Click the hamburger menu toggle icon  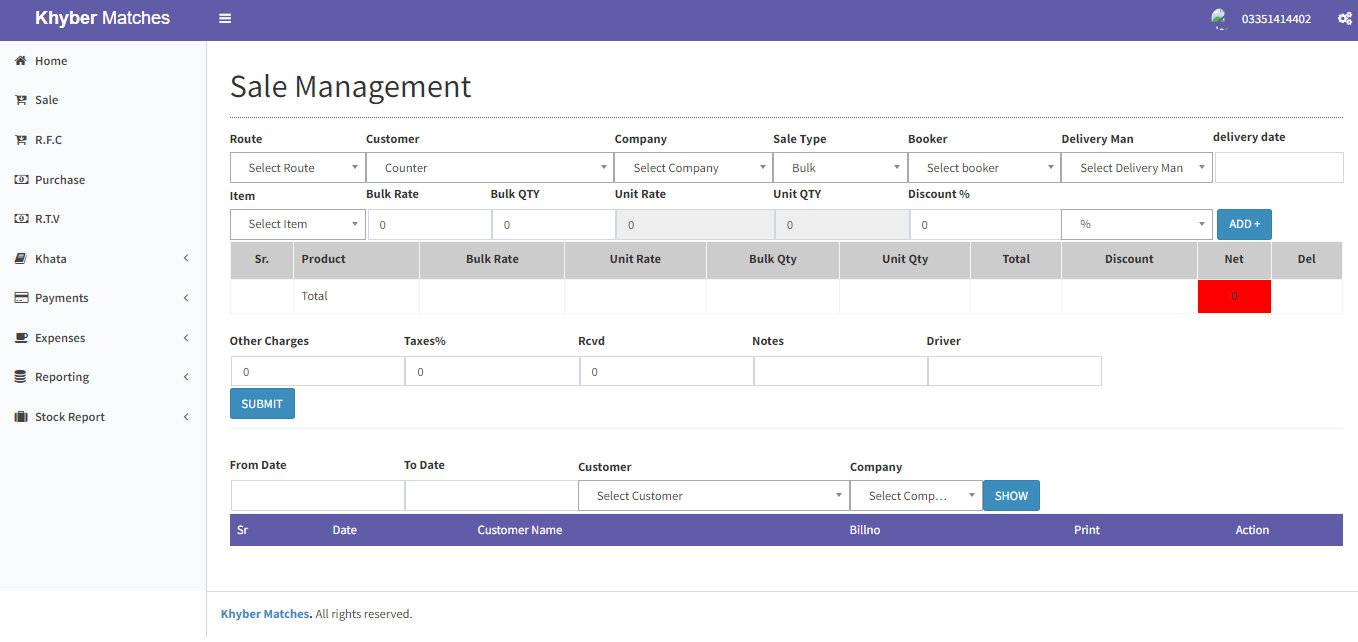[225, 19]
